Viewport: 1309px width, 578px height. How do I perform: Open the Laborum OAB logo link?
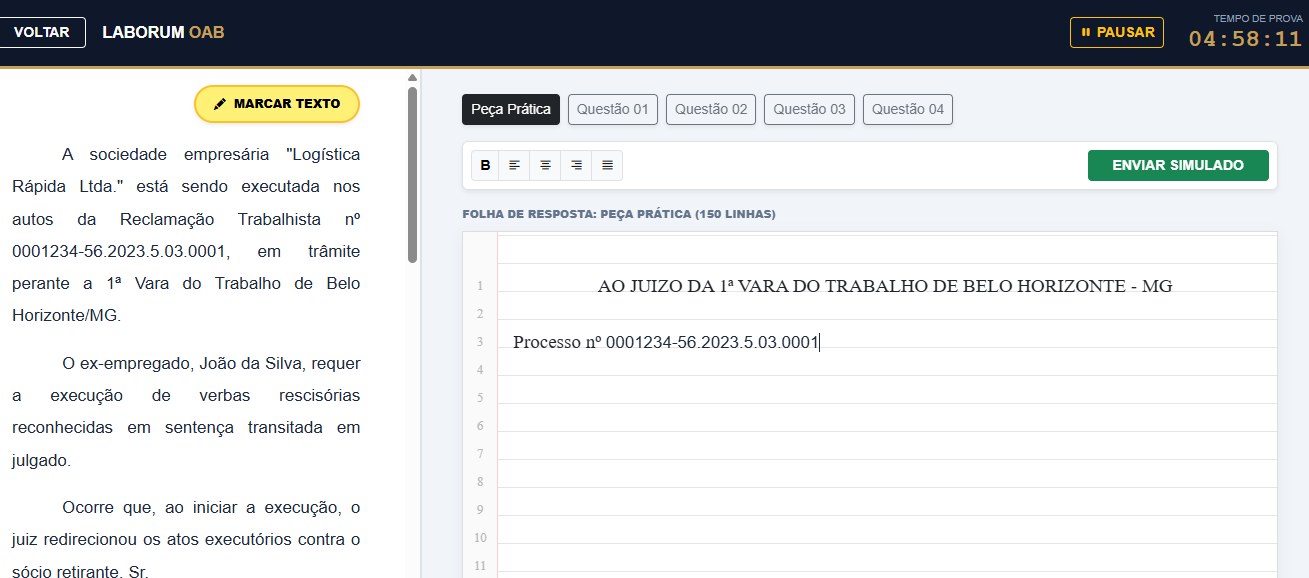point(163,32)
